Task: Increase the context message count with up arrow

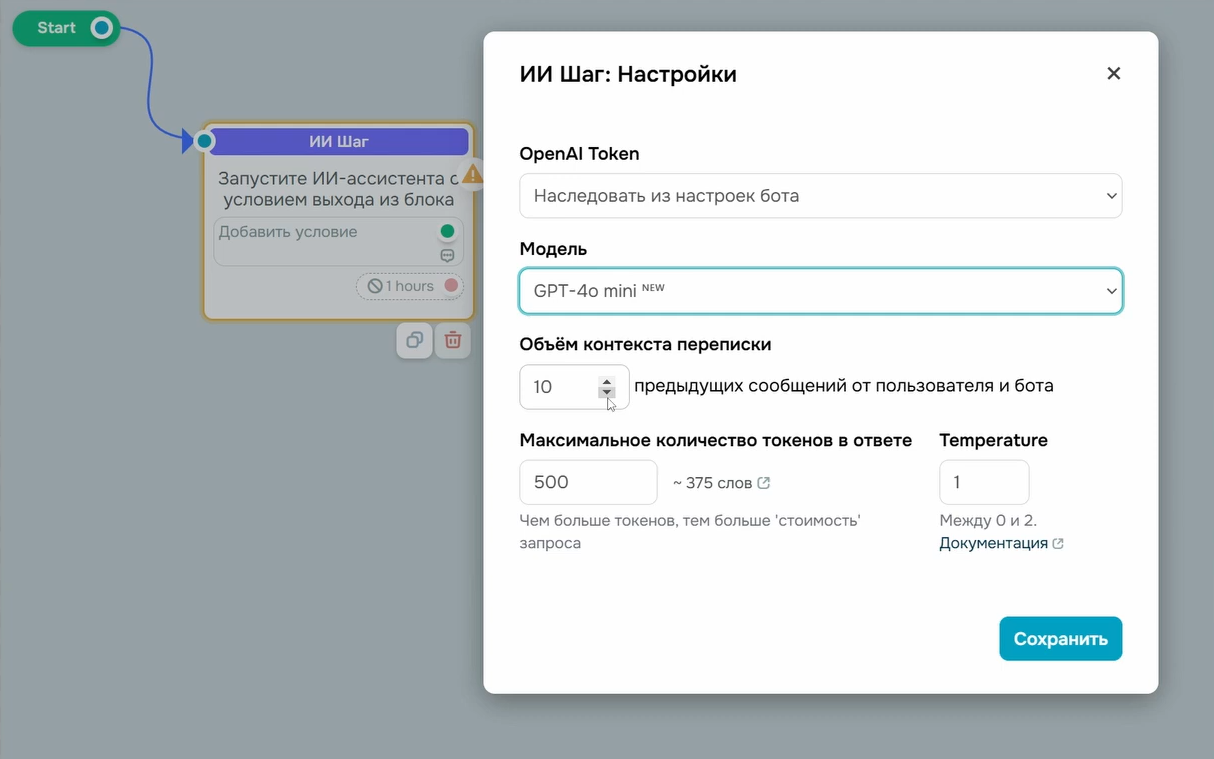Action: (607, 381)
